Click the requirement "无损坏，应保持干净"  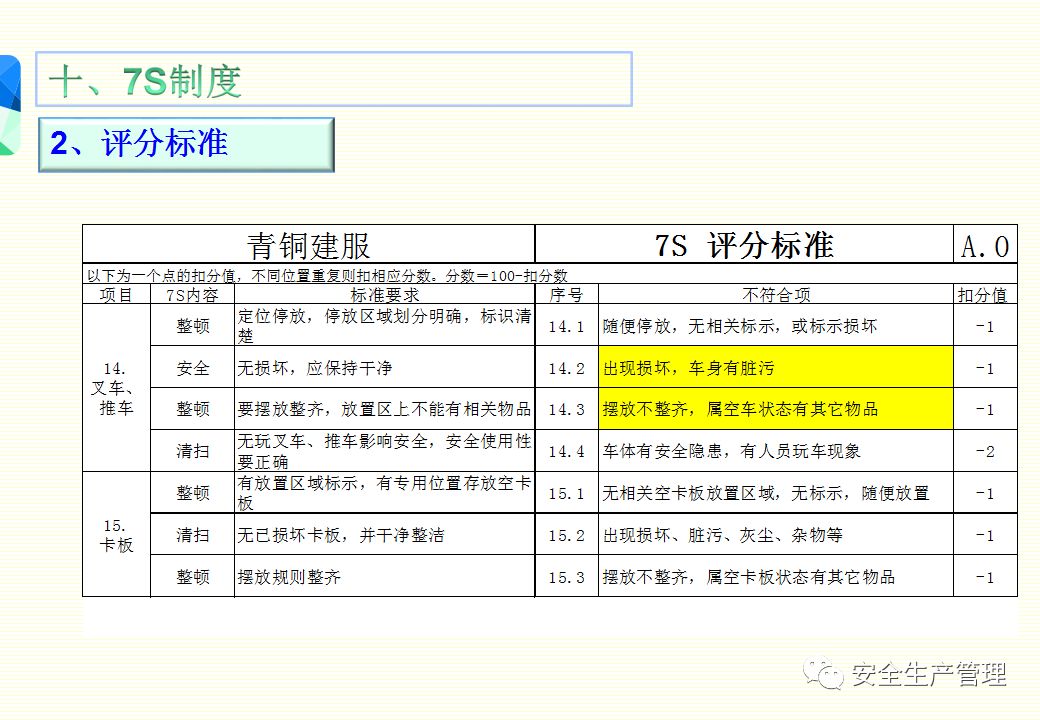385,367
